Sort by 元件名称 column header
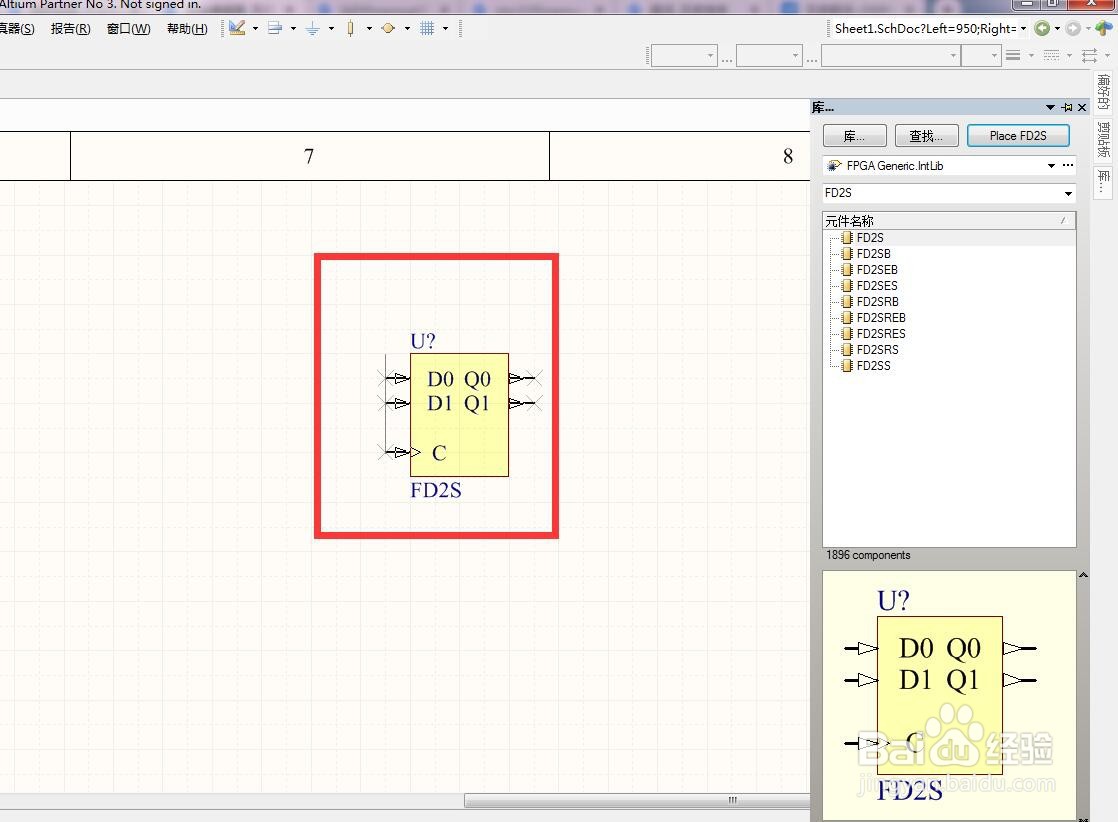The width and height of the screenshot is (1118, 822). 948,220
